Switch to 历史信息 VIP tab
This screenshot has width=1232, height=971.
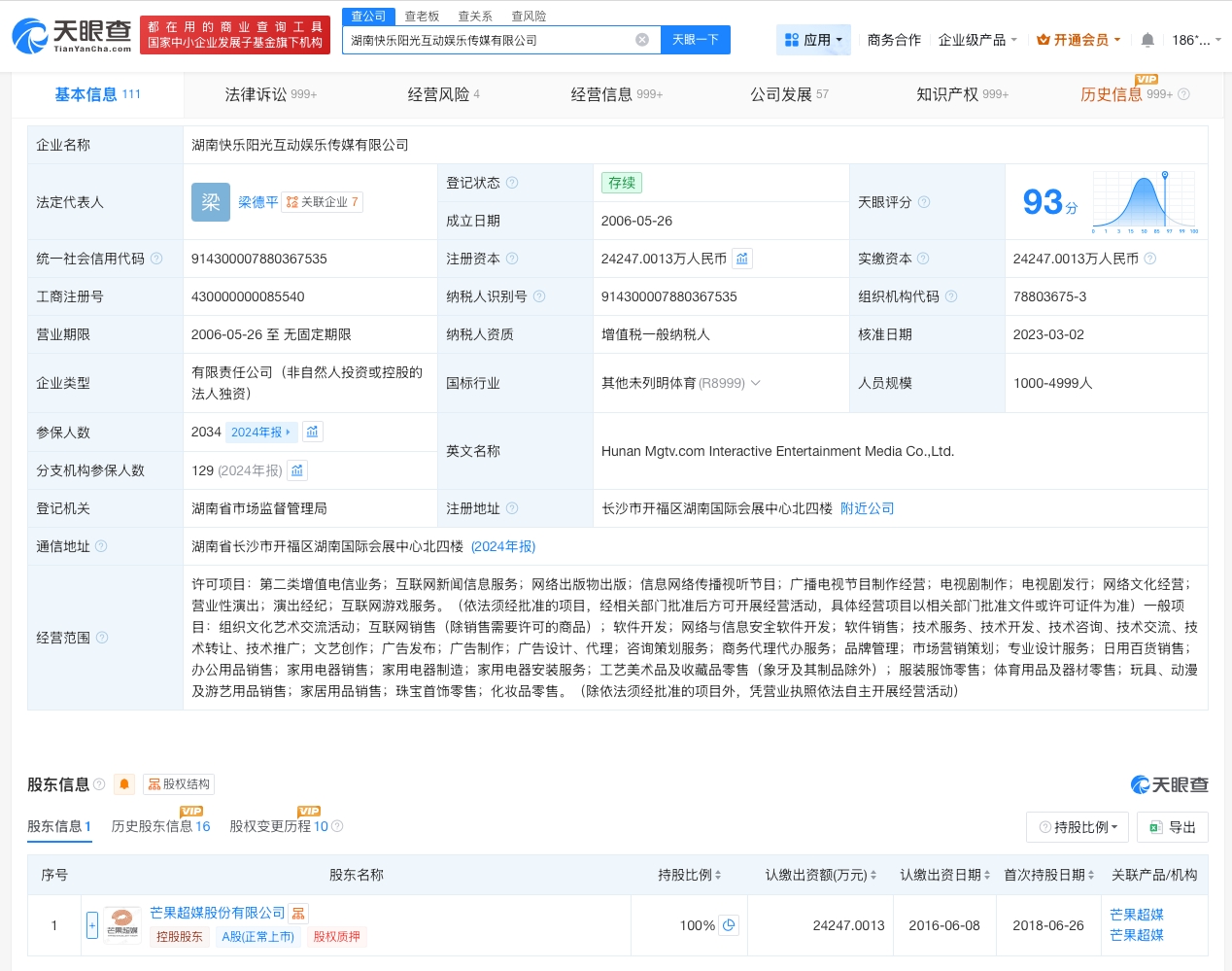point(1126,94)
